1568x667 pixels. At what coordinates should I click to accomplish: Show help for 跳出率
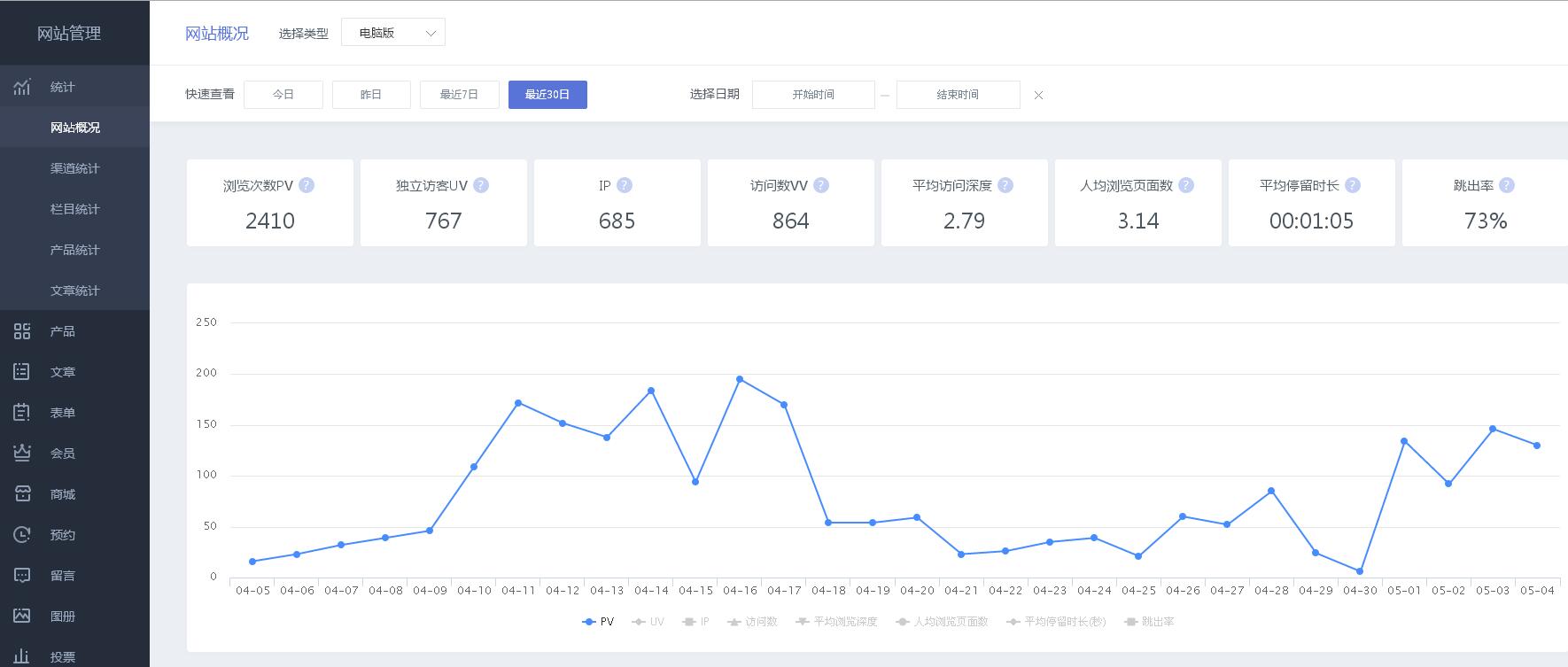[1507, 185]
